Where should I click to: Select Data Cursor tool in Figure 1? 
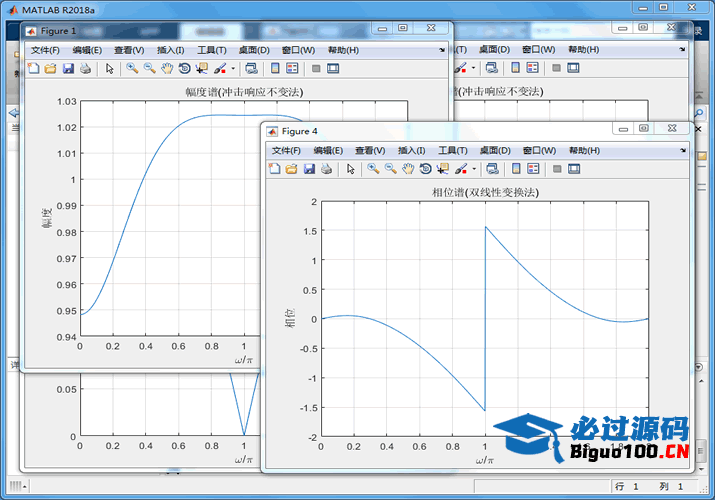click(x=202, y=68)
